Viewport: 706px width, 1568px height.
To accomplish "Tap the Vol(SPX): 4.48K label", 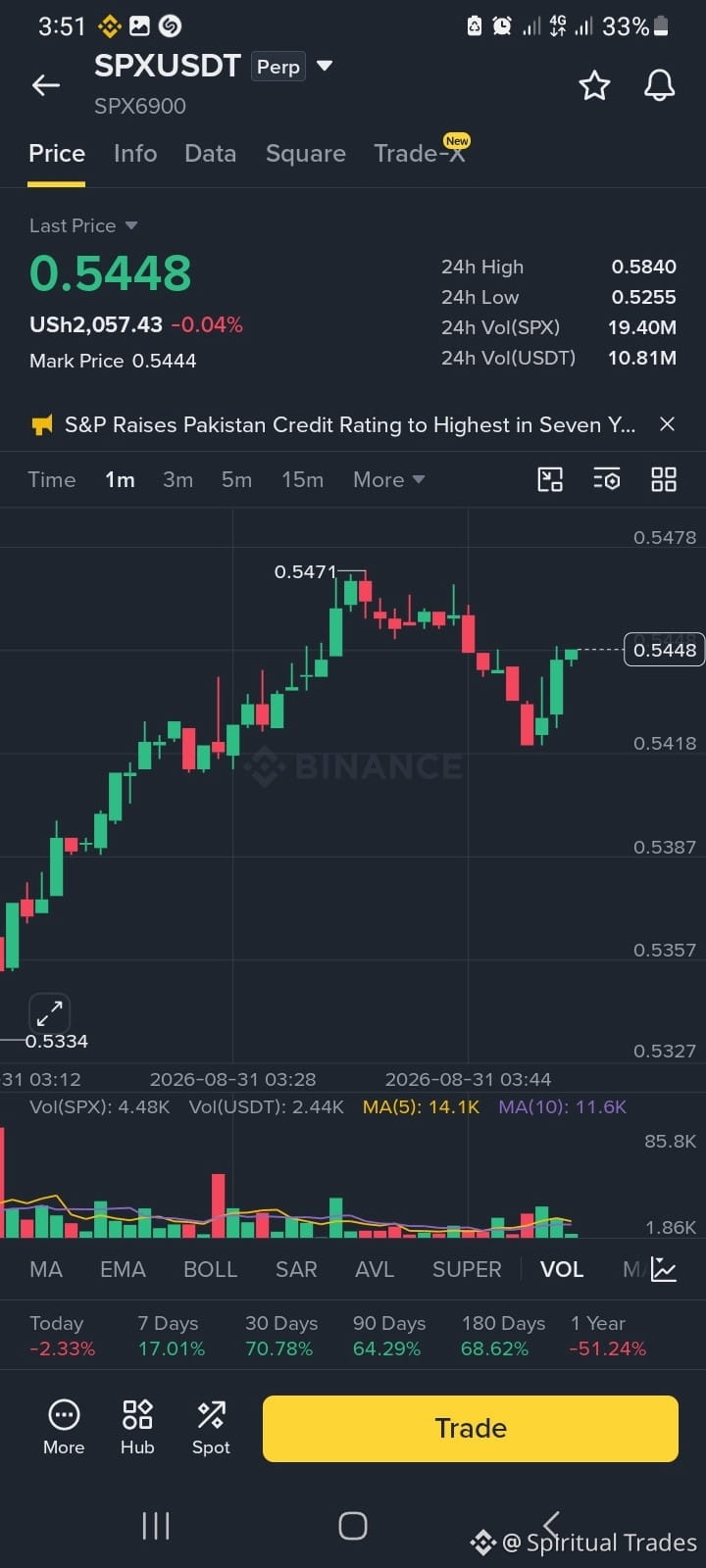I will [x=99, y=1106].
